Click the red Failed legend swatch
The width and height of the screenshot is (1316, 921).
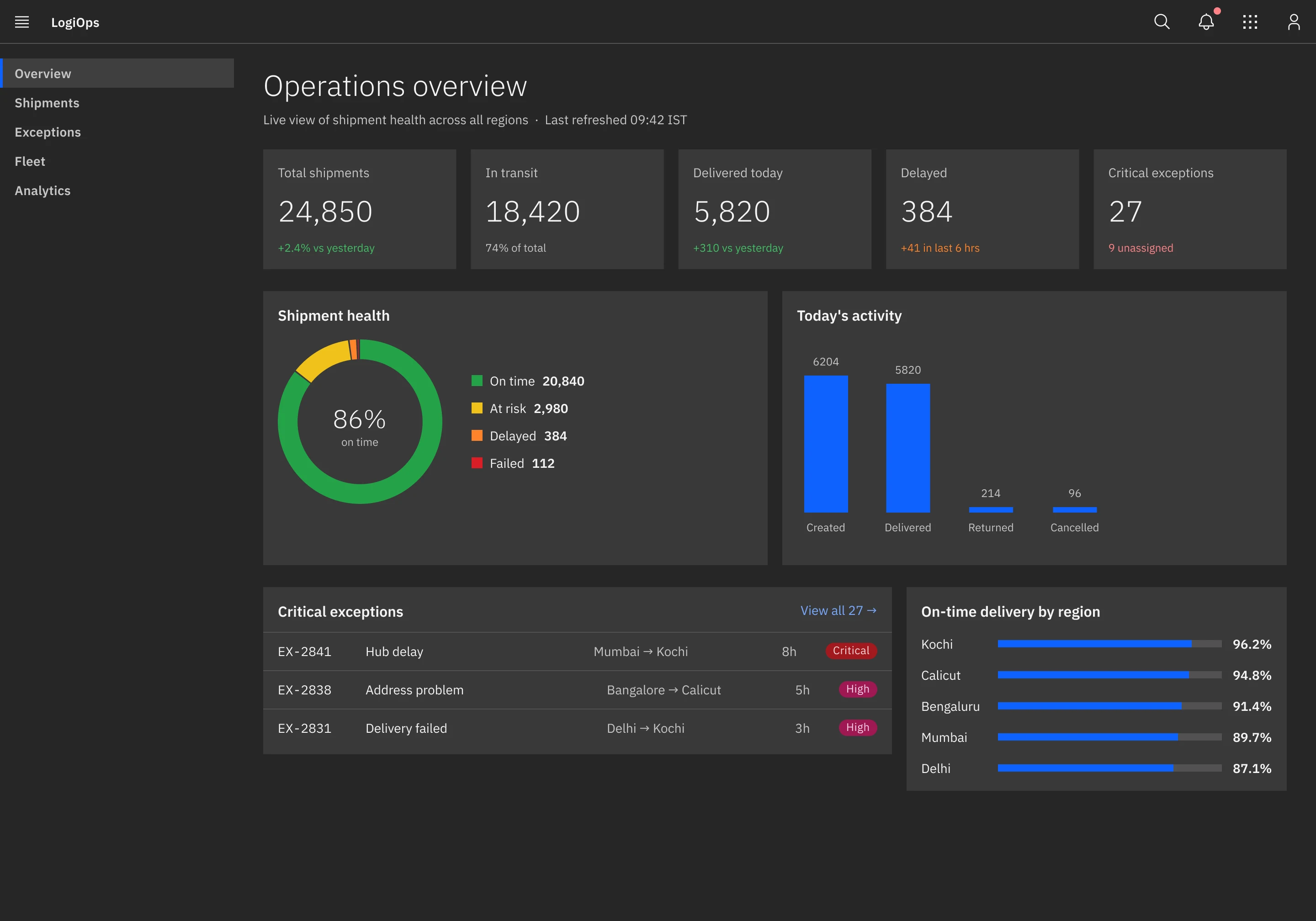477,462
